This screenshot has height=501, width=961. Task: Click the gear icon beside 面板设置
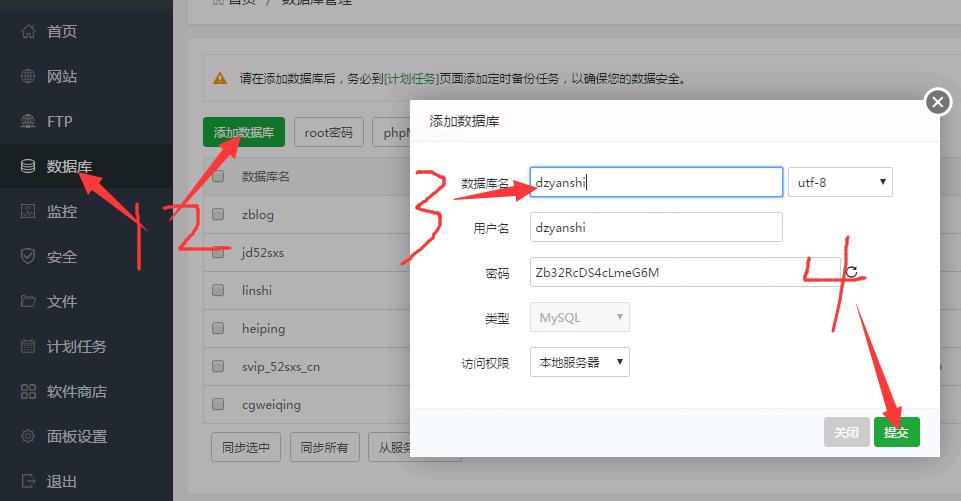coord(28,436)
